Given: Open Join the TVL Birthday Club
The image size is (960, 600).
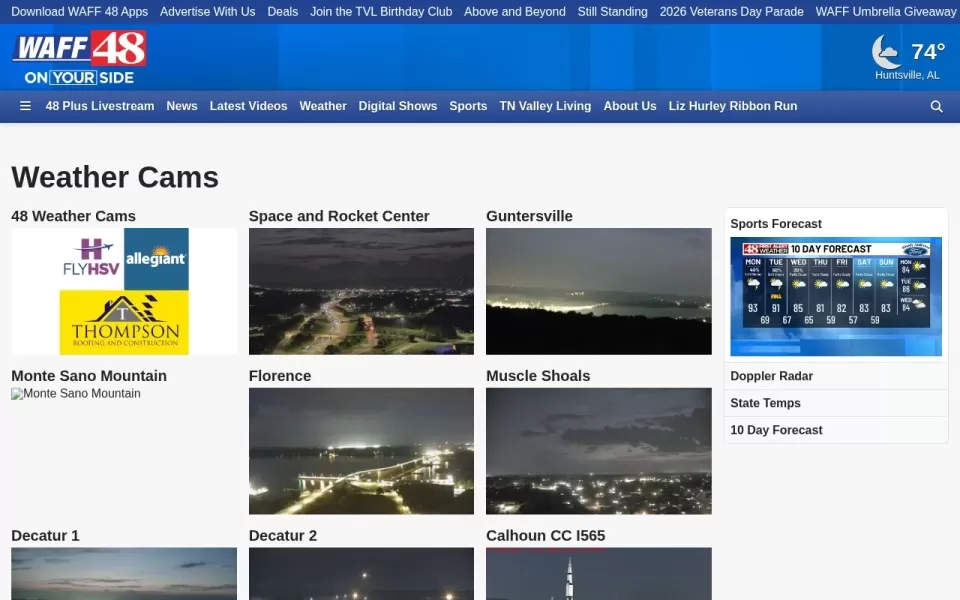Looking at the screenshot, I should (x=381, y=12).
